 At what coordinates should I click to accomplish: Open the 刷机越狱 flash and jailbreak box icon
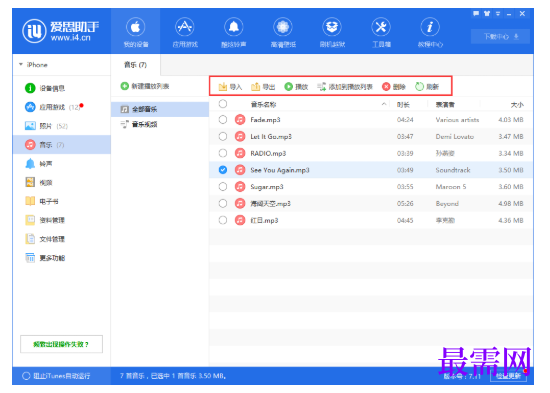click(x=332, y=27)
